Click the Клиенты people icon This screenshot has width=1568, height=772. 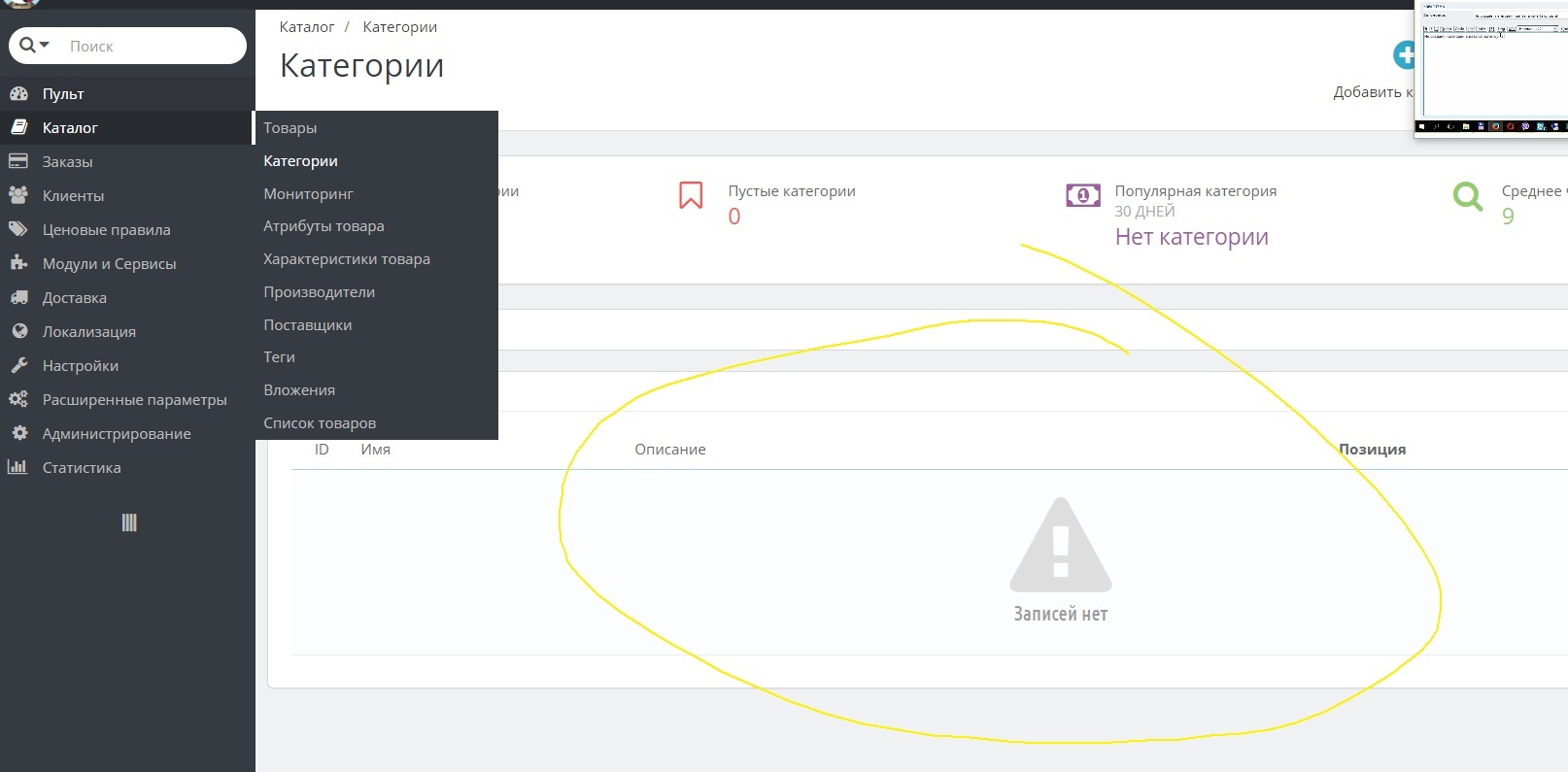click(17, 195)
